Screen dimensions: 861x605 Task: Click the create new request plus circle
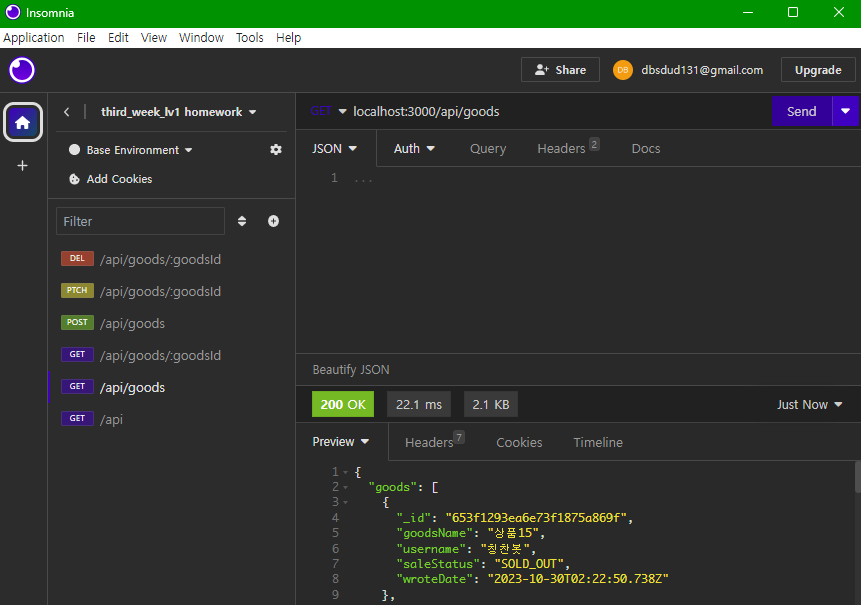click(273, 221)
